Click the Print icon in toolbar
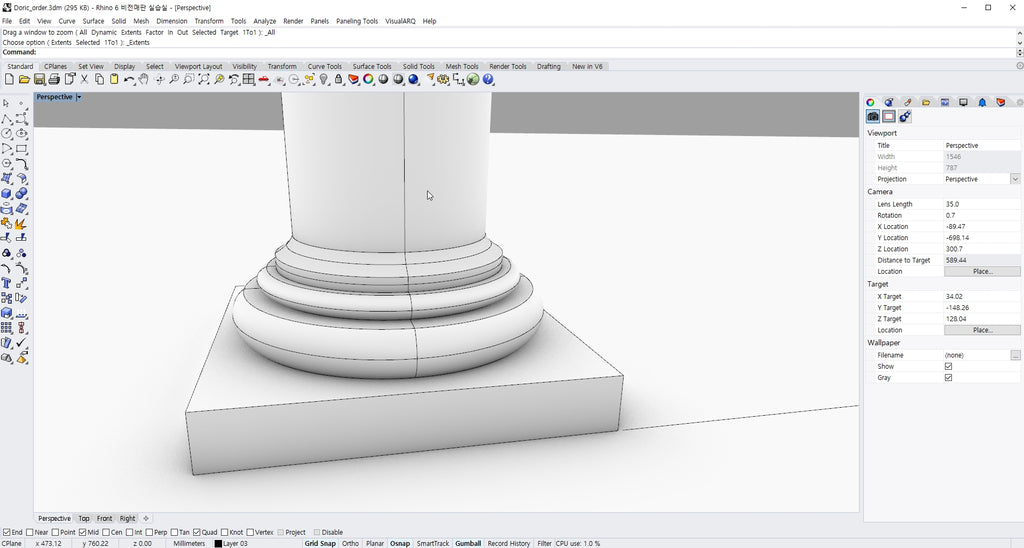Image resolution: width=1024 pixels, height=548 pixels. [x=54, y=80]
